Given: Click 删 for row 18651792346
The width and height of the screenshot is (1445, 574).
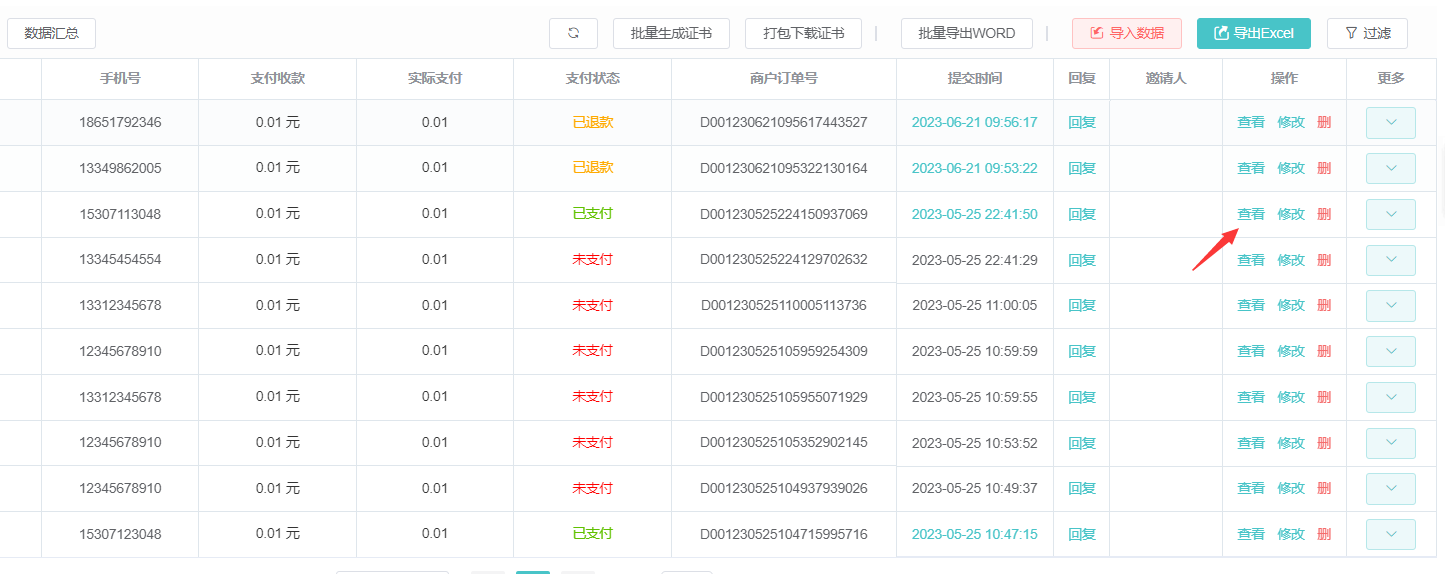Looking at the screenshot, I should 1324,123.
